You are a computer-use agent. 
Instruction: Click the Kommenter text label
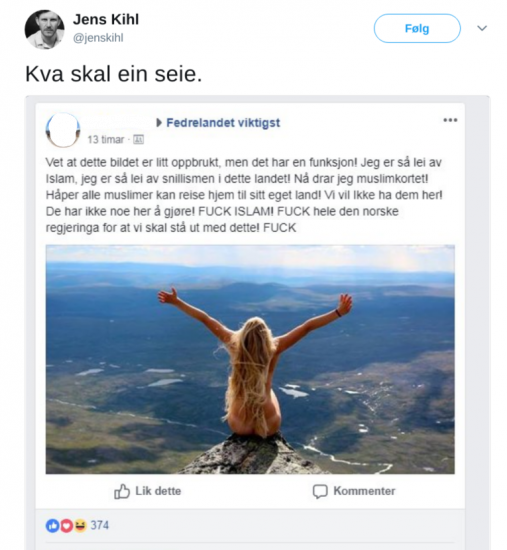tap(364, 491)
